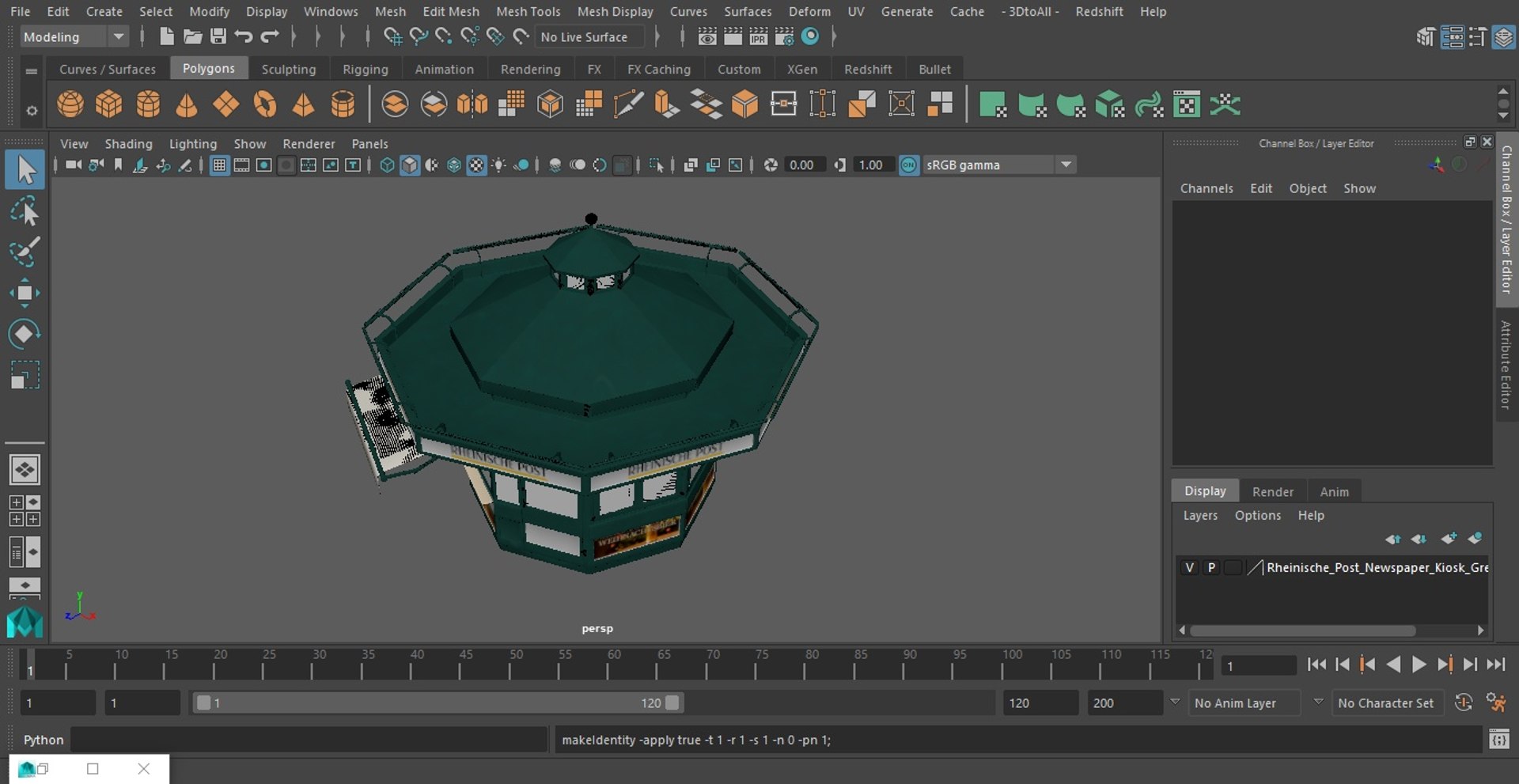Open the viewport Shading menu
This screenshot has height=784, width=1519.
(128, 143)
